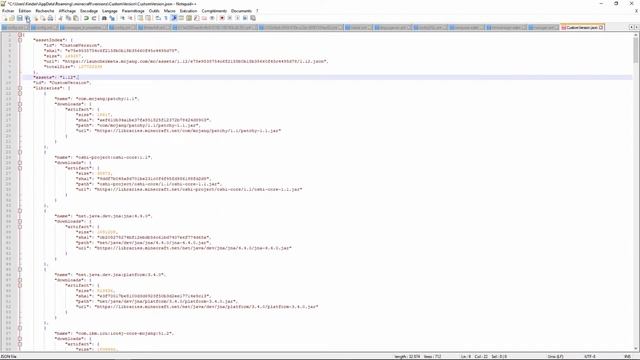Click the Replace toolbar icon
Image resolution: width=640 pixels, height=360 pixels.
click(x=112, y=18)
